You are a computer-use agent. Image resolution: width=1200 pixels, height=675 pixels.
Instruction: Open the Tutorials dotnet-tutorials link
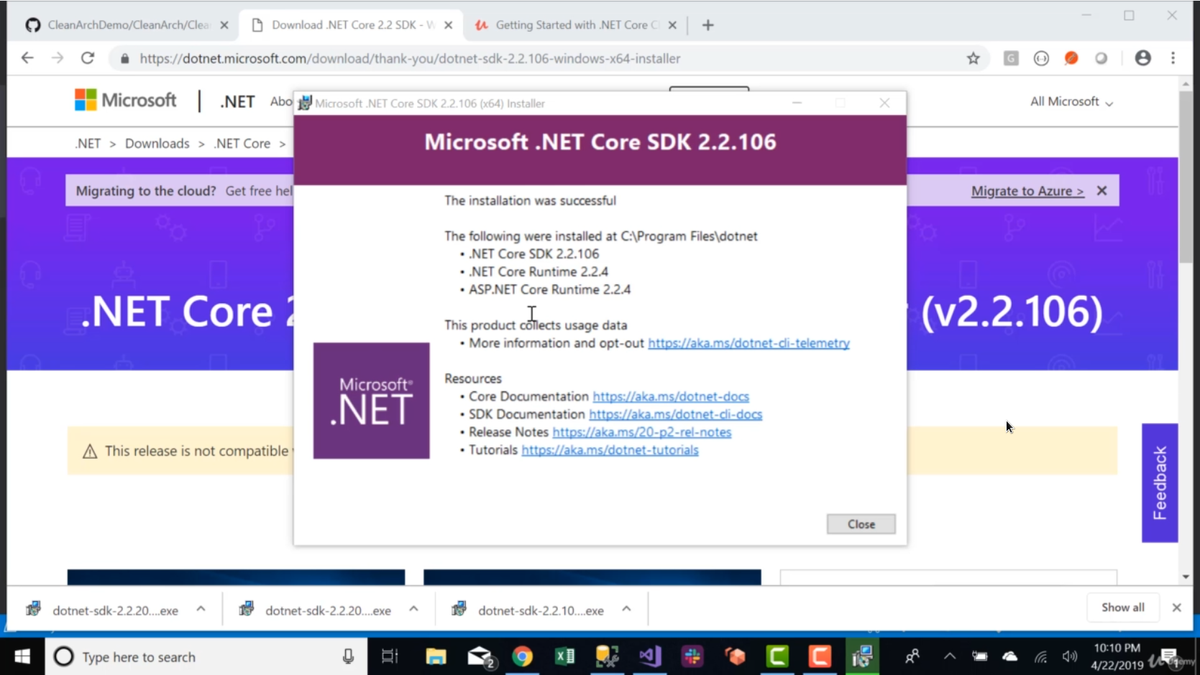[x=610, y=450]
